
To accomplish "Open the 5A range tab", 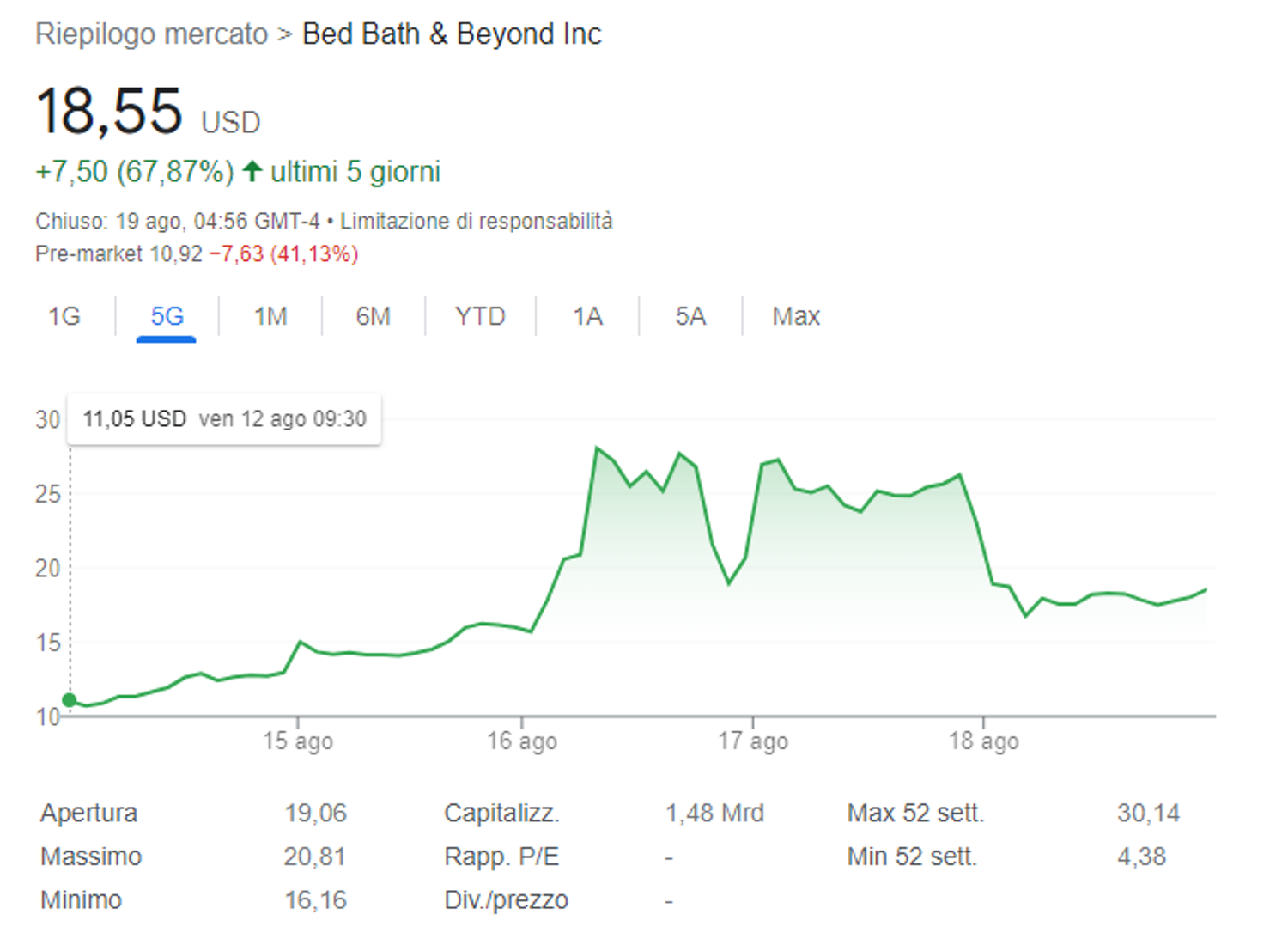I will (690, 316).
